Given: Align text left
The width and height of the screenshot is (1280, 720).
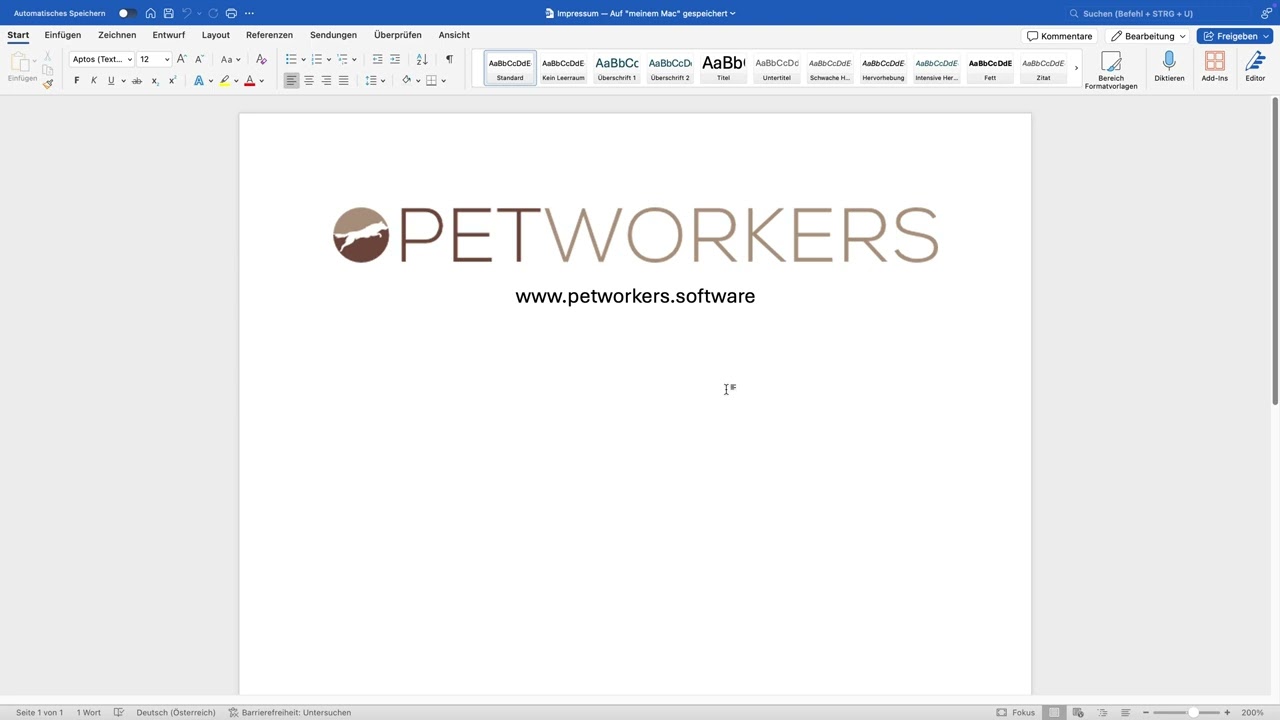Looking at the screenshot, I should coord(291,81).
